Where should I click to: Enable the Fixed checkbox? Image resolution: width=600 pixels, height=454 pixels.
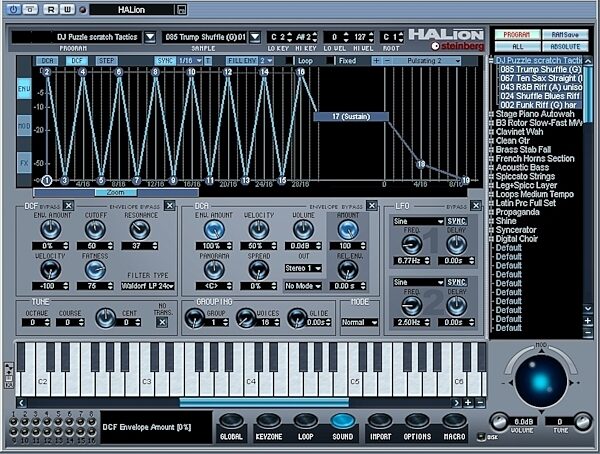(x=330, y=61)
